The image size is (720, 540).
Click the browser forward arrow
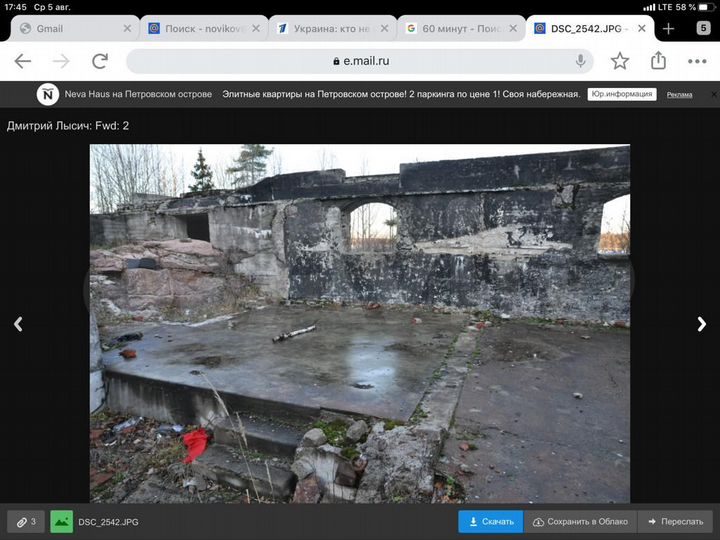(x=61, y=61)
